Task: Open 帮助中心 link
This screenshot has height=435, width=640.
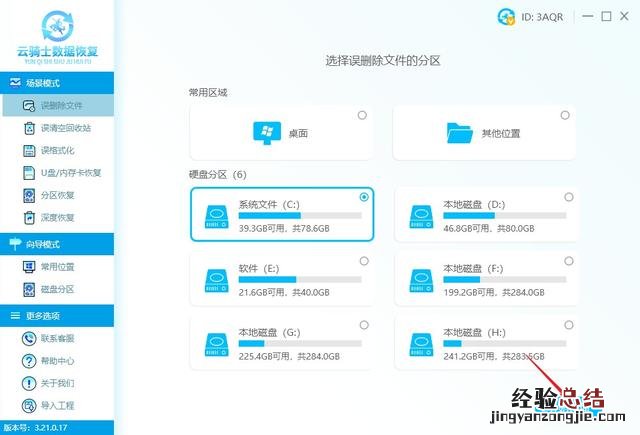Action: pos(58,361)
